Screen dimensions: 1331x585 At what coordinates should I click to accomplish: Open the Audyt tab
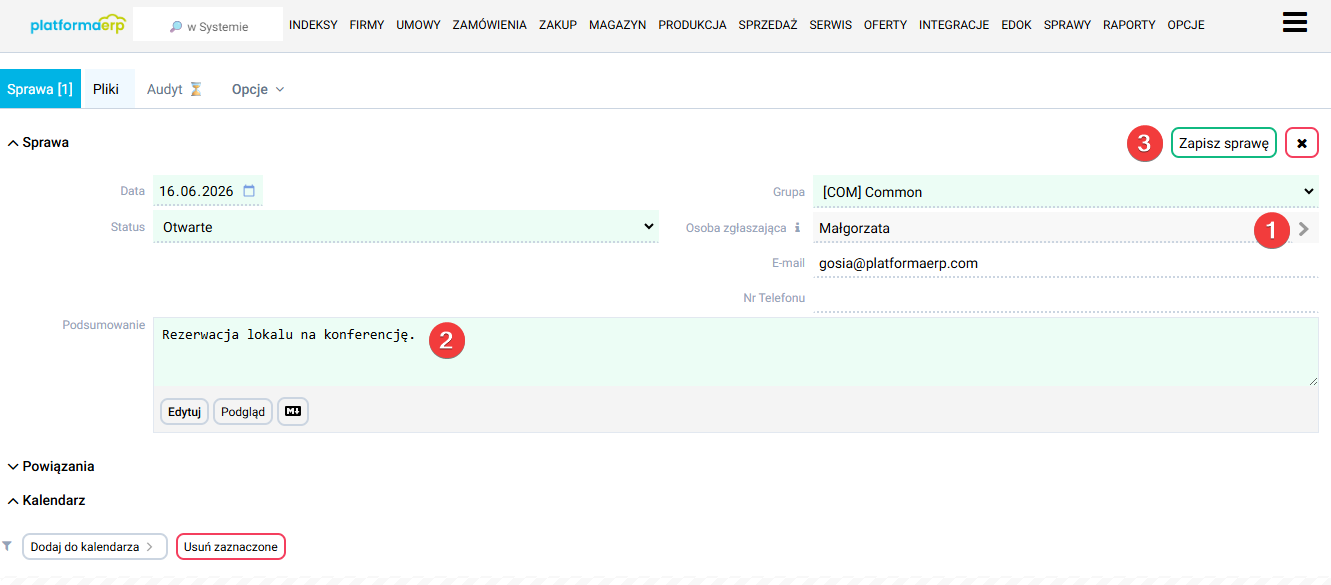click(x=175, y=89)
